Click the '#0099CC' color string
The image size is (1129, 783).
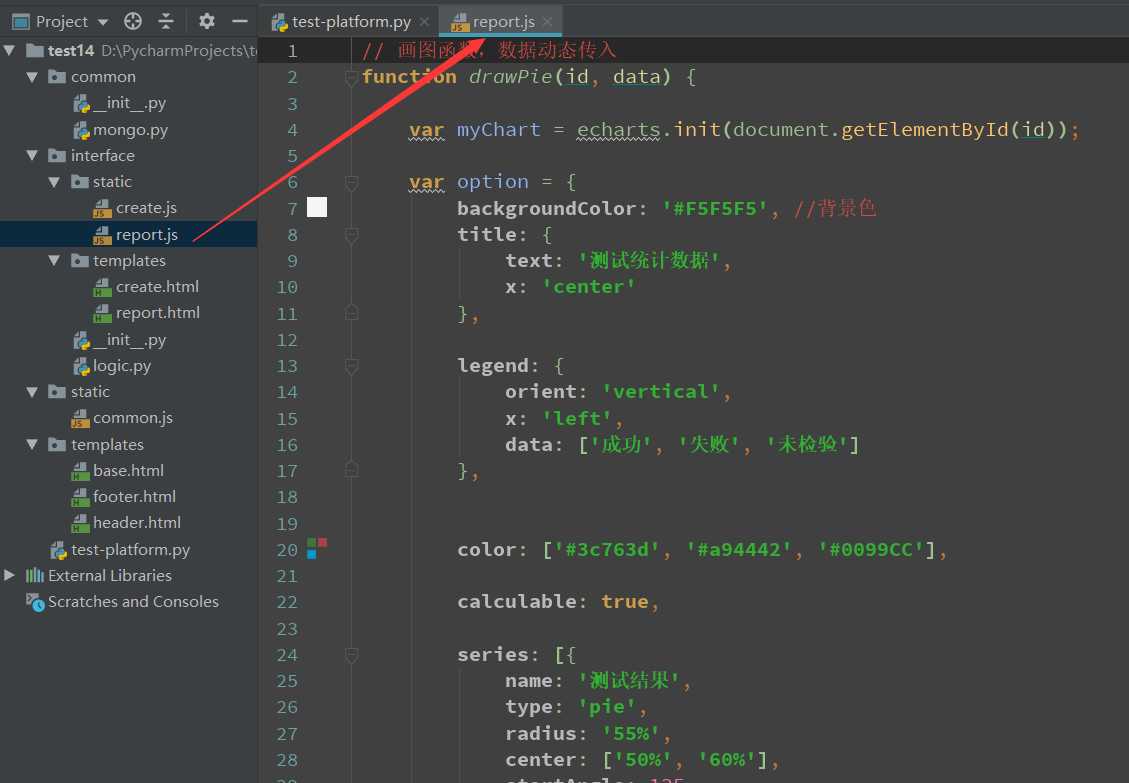[871, 549]
